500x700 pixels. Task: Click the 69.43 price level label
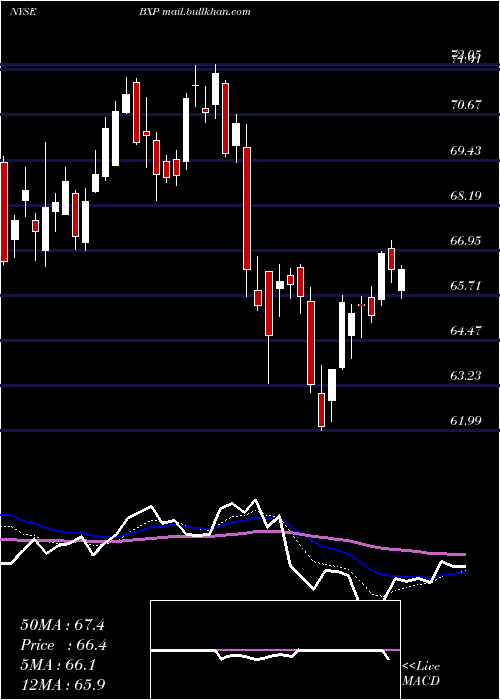(466, 150)
